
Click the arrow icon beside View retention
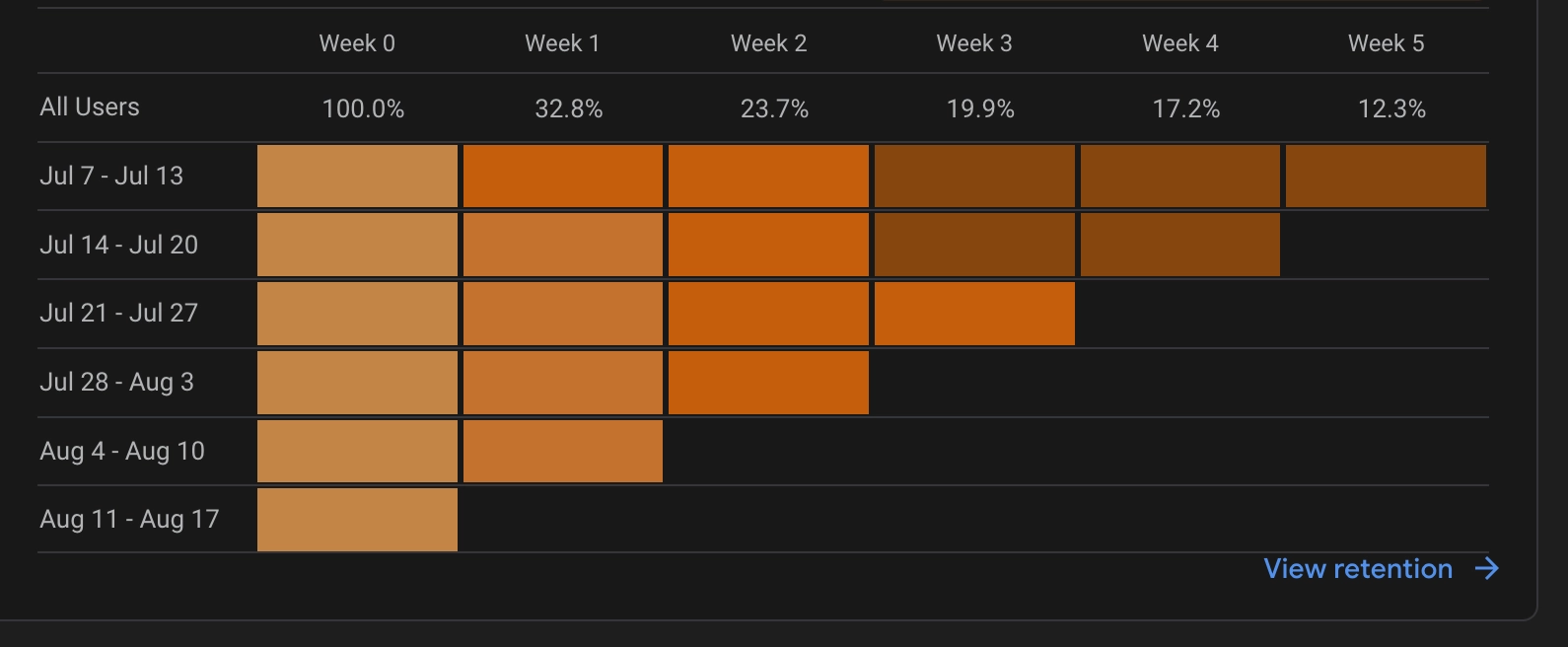coord(1487,569)
